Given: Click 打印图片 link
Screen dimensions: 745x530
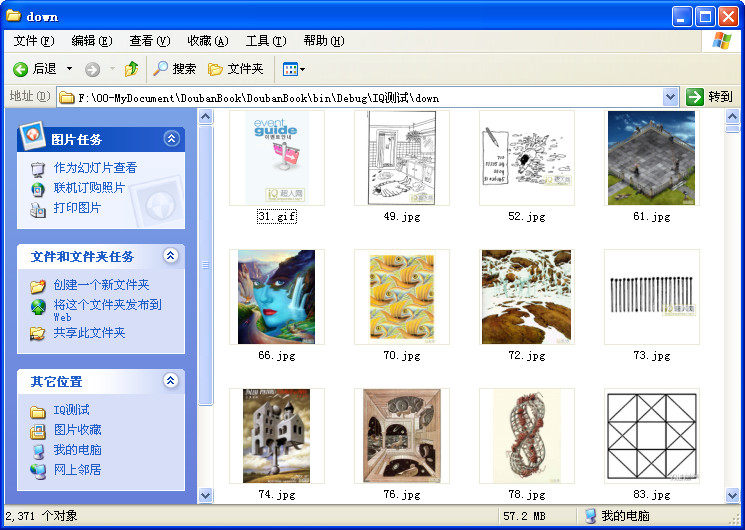Looking at the screenshot, I should click(x=77, y=208).
